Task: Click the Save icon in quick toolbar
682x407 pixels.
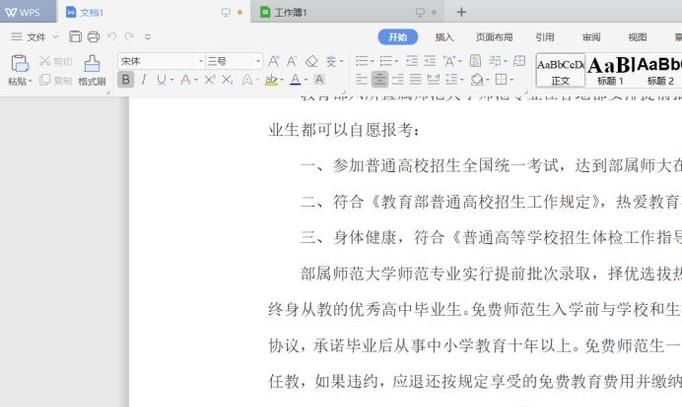Action: click(x=75, y=37)
